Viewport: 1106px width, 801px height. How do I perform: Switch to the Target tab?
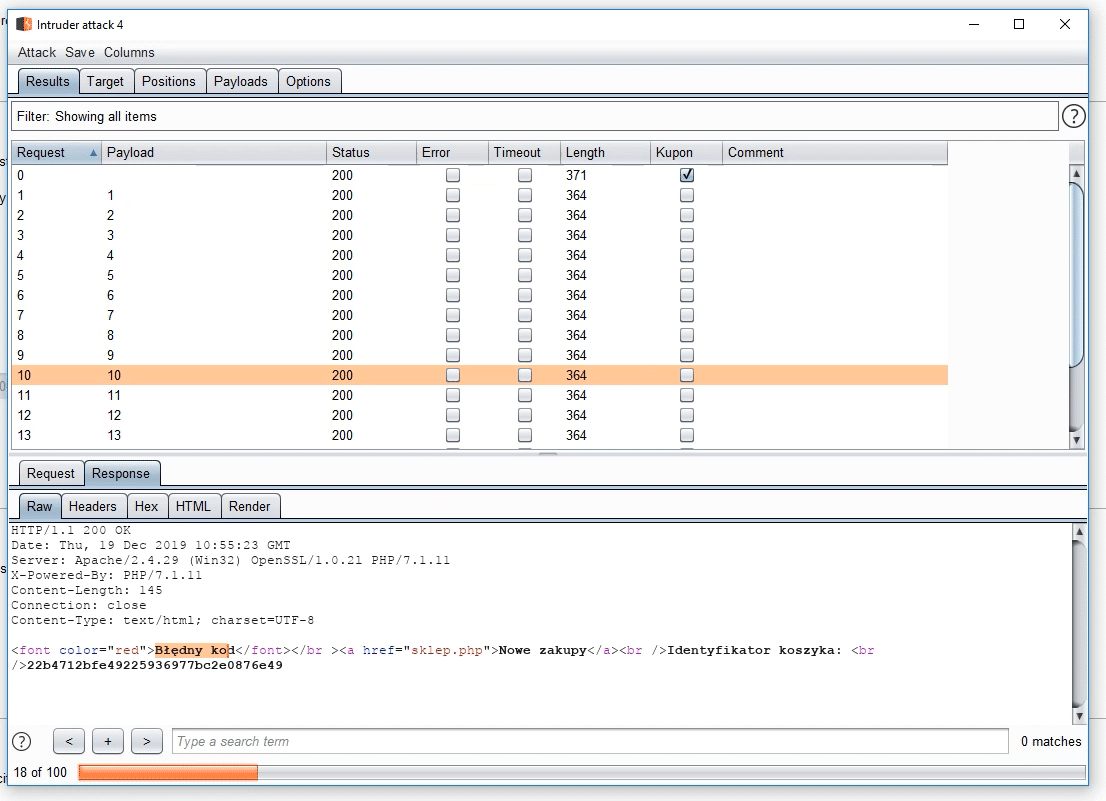click(x=105, y=81)
